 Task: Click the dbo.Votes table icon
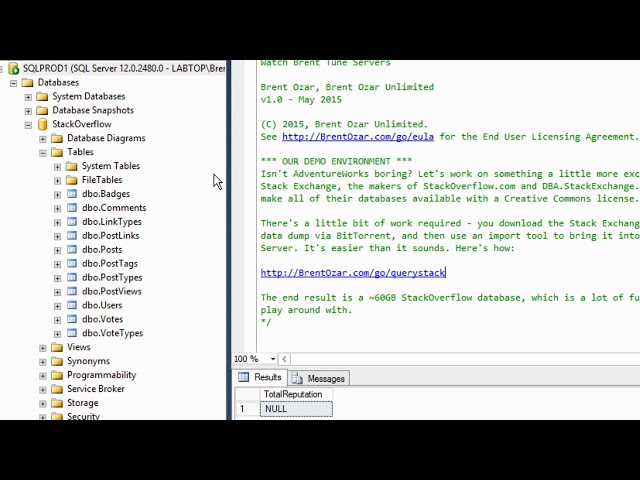click(72, 319)
